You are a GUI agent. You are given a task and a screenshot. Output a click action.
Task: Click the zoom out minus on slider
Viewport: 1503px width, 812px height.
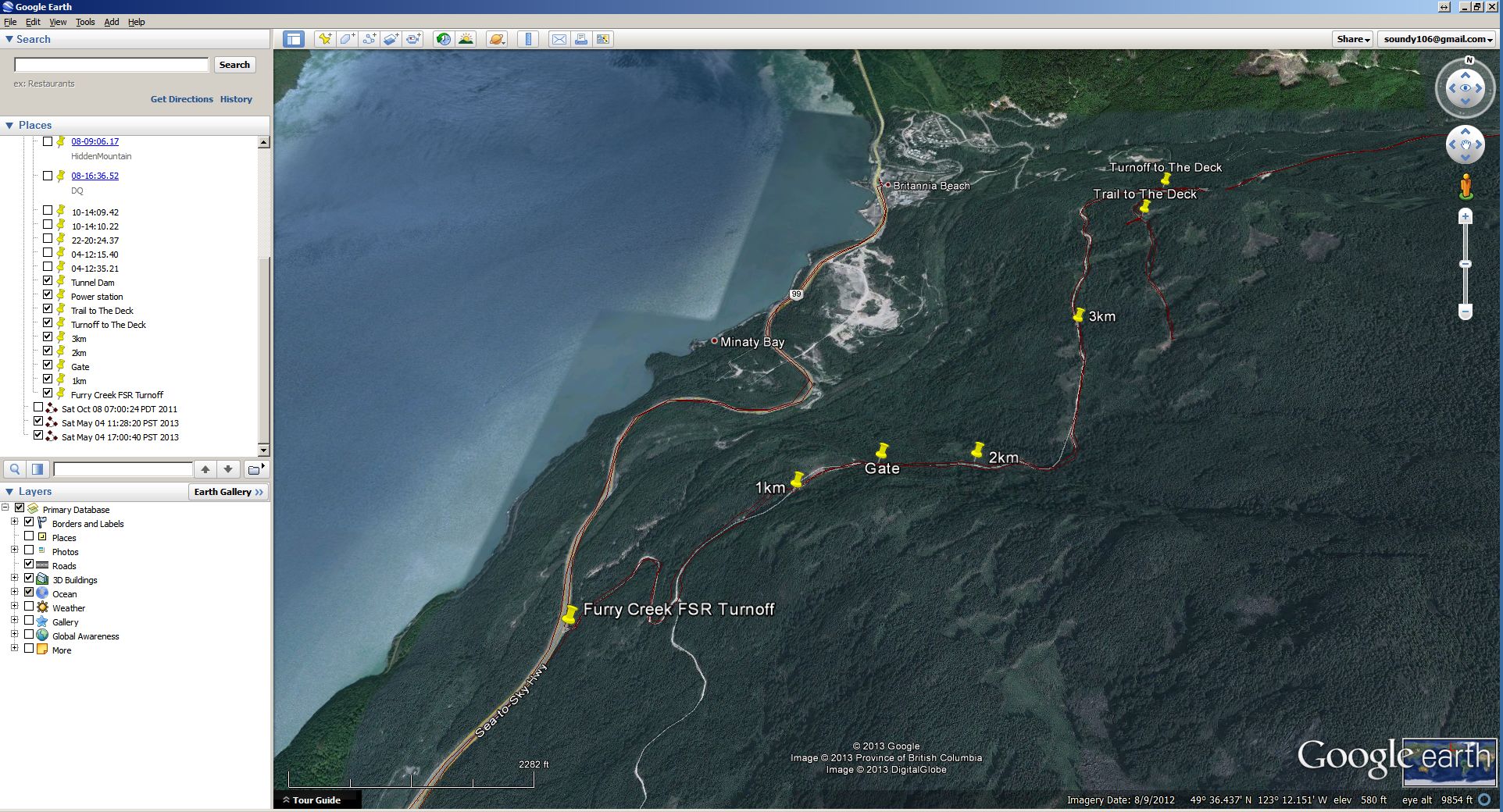1466,312
